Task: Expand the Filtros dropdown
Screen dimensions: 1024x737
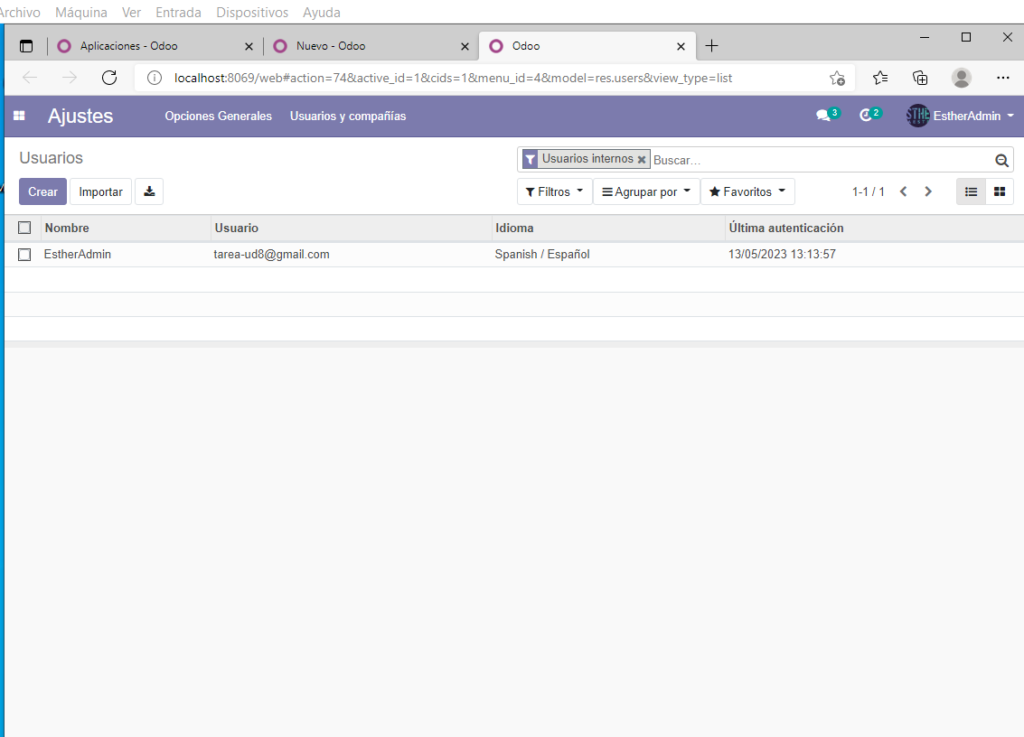Action: click(x=554, y=192)
